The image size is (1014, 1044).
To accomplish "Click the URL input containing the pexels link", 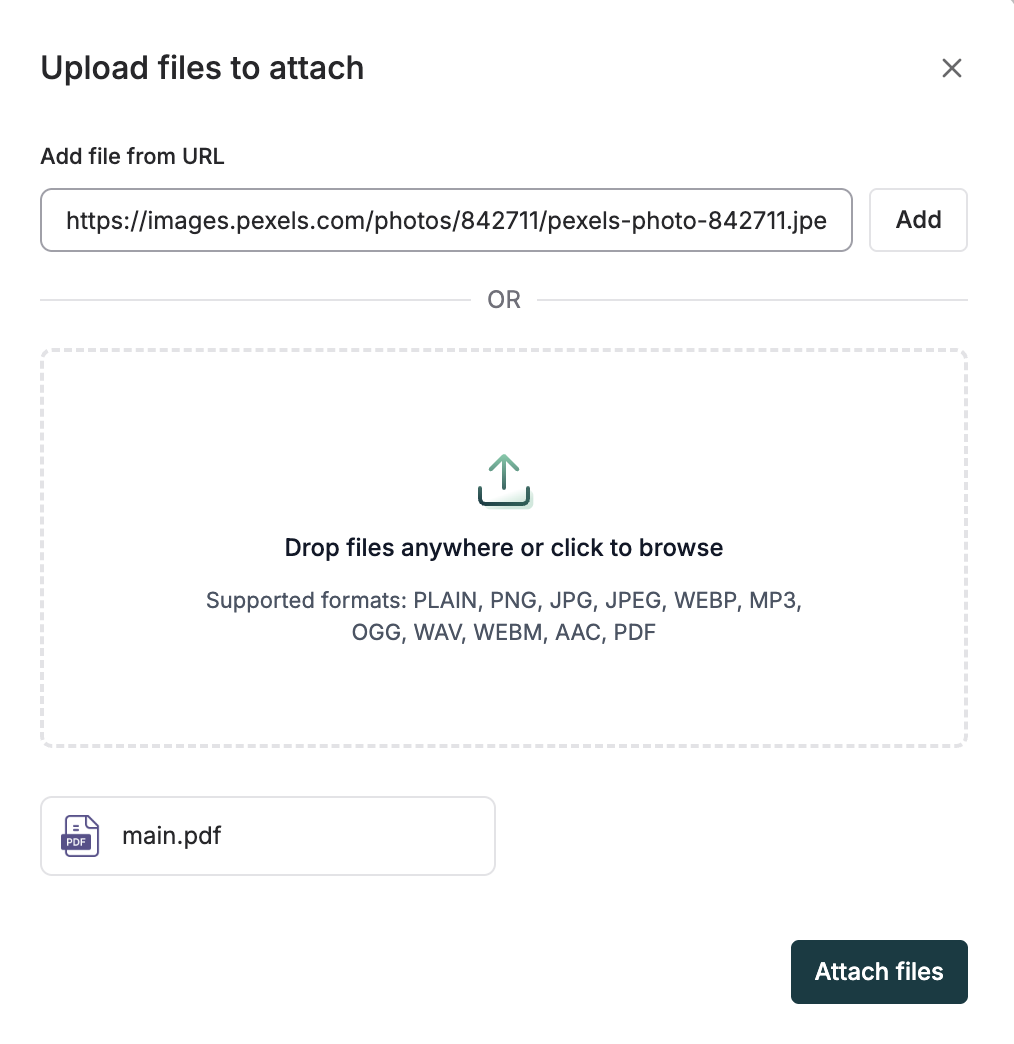I will (x=445, y=220).
